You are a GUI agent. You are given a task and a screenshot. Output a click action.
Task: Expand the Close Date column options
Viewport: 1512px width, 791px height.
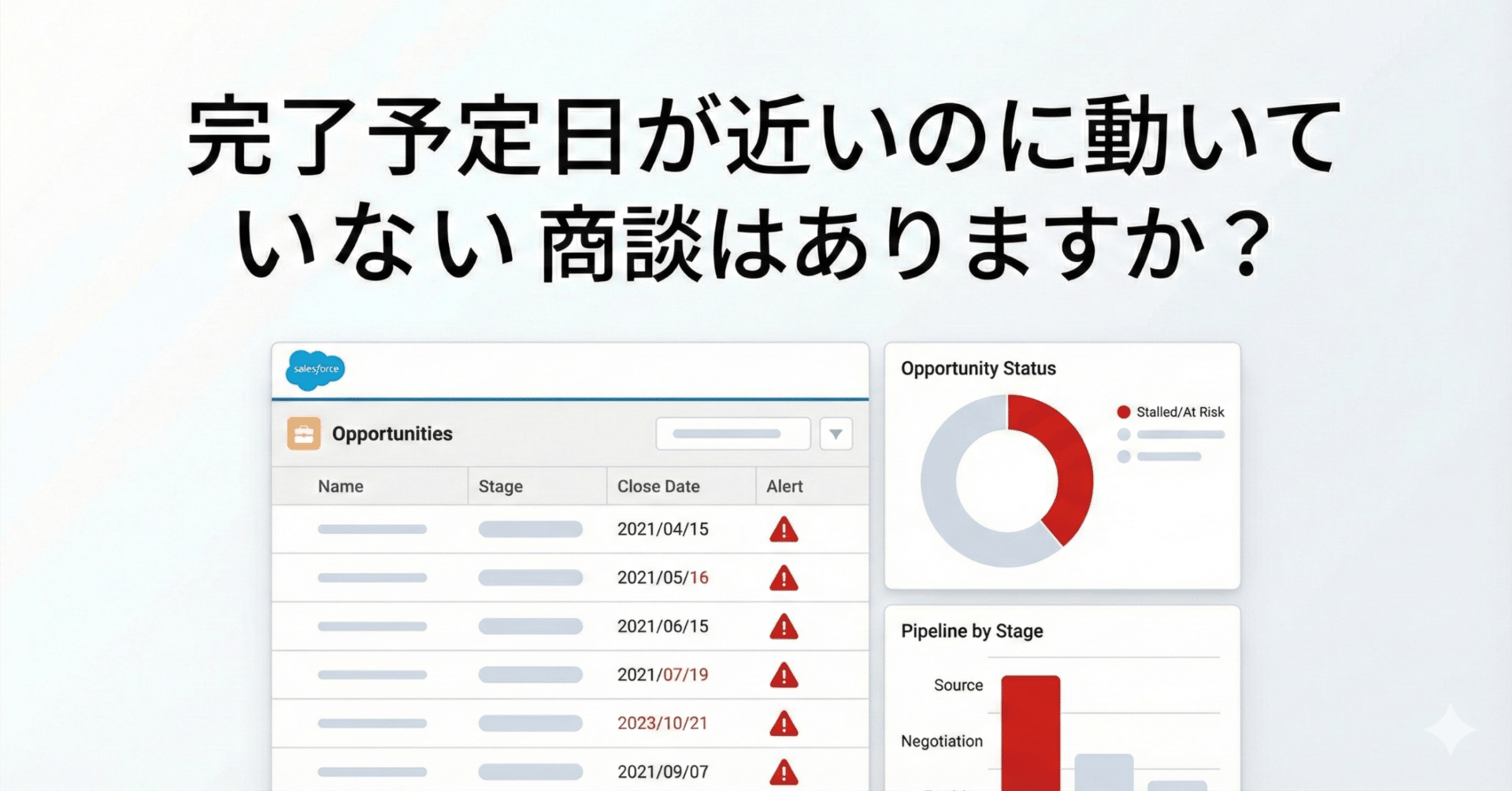[658, 486]
